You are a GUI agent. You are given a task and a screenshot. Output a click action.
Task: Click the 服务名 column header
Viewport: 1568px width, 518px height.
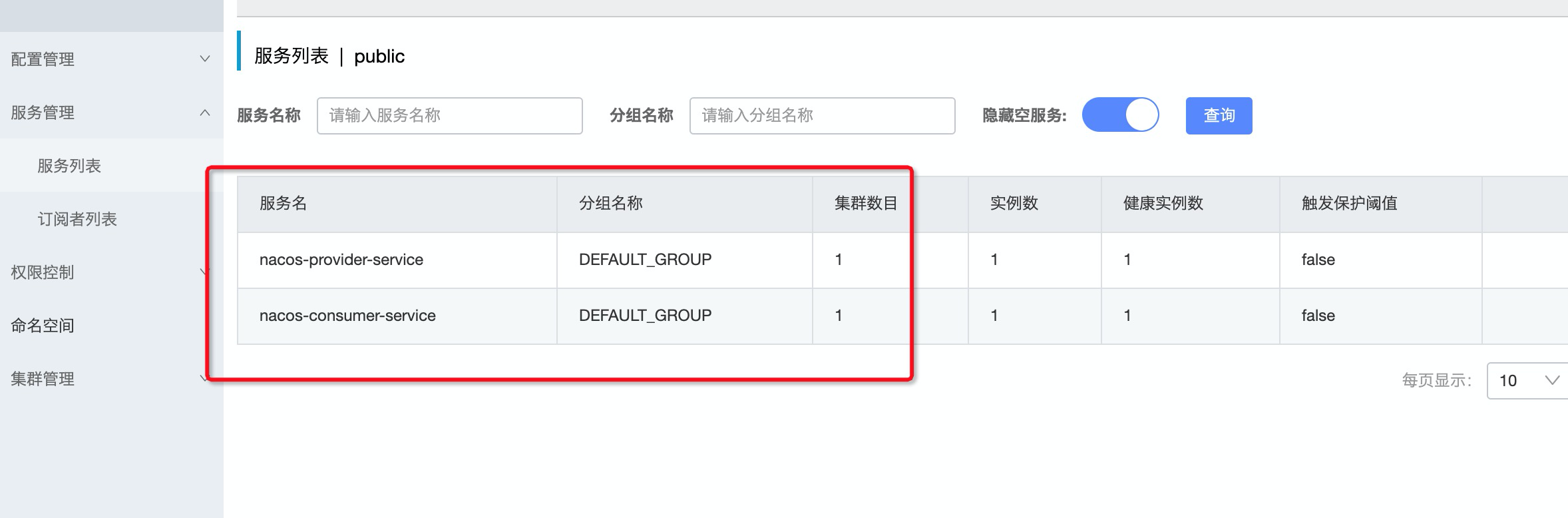(x=284, y=204)
